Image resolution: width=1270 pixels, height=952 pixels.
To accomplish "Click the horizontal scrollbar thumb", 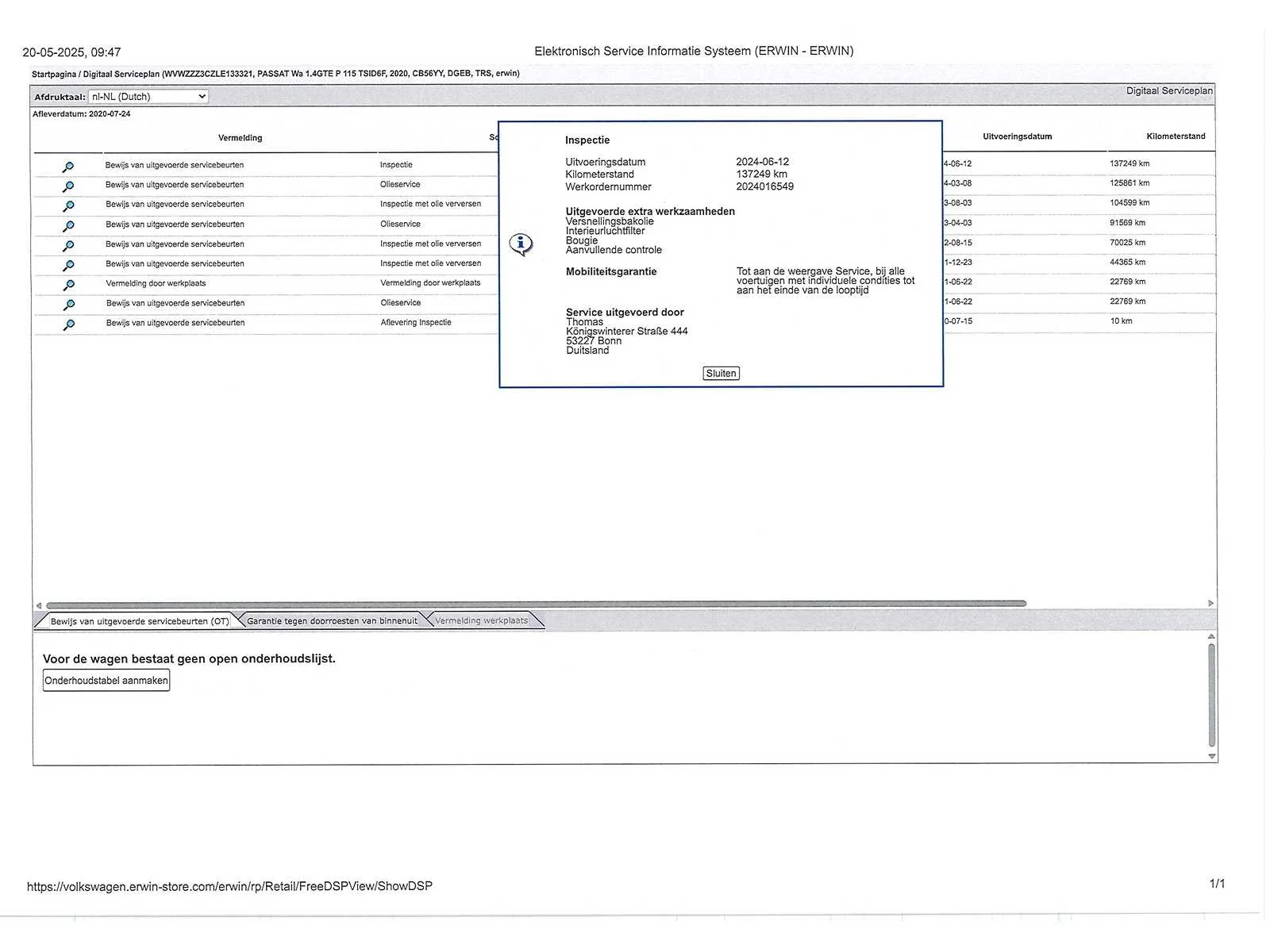I will 537,604.
